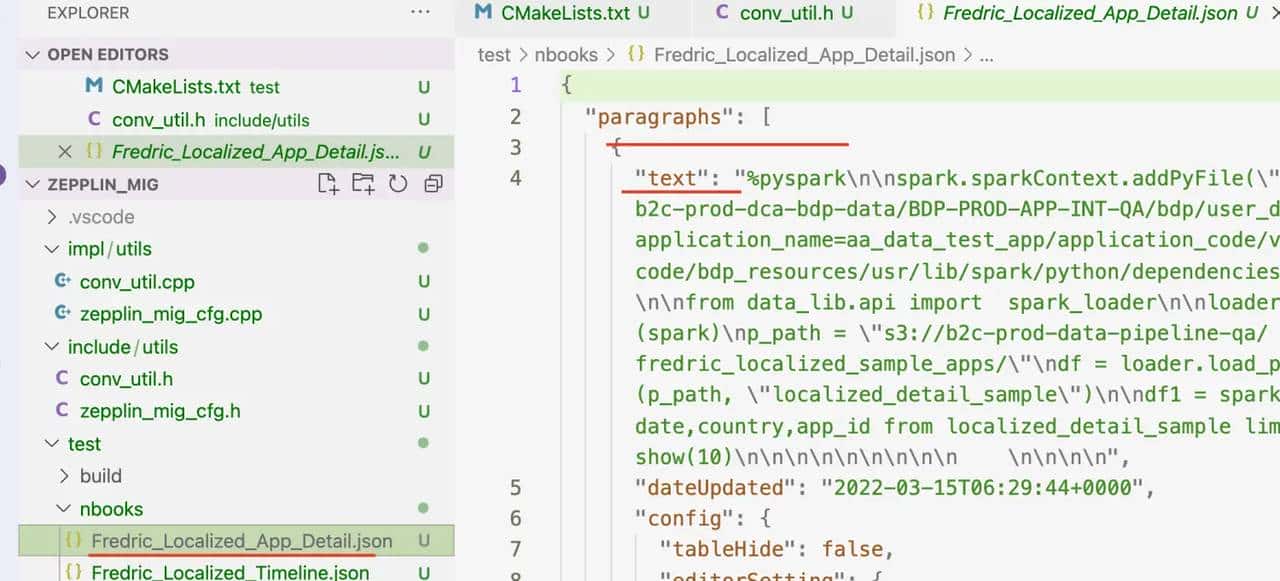Open Fredric_Localized_Timeline.json in nbooks folder
Image resolution: width=1280 pixels, height=581 pixels.
coord(229,572)
